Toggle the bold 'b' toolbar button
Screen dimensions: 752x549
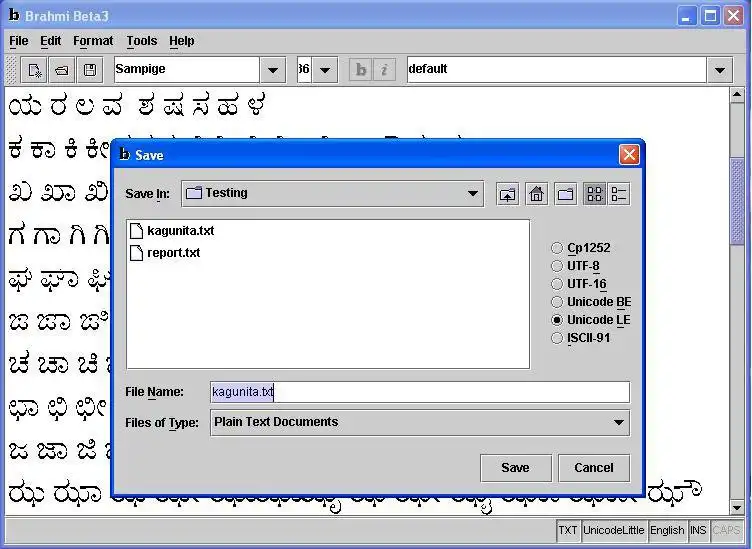pos(360,70)
